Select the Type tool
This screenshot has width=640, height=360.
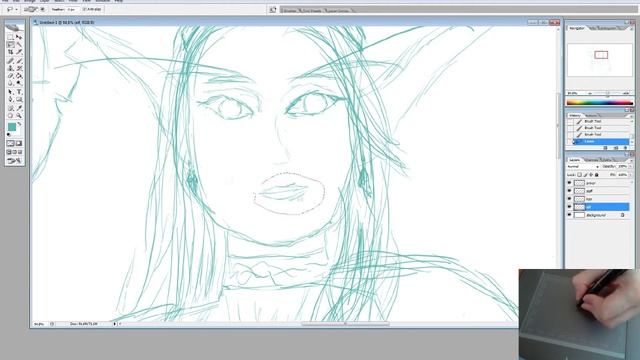tap(19, 92)
